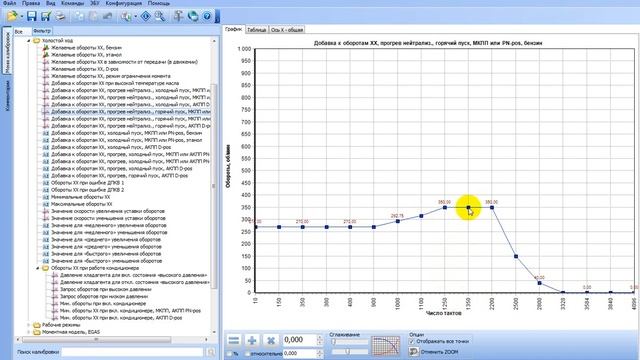Click the blue round help question icon
The image size is (640, 360).
point(207,16)
